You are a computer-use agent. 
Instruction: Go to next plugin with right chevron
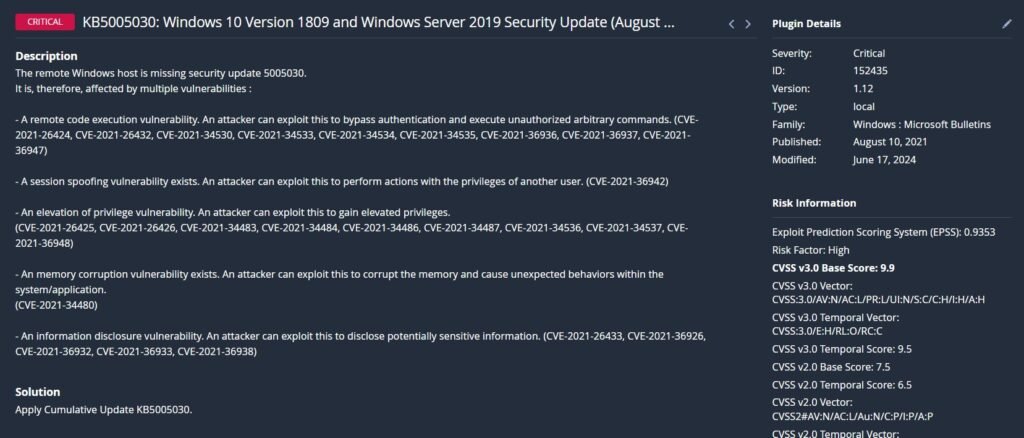tap(748, 23)
